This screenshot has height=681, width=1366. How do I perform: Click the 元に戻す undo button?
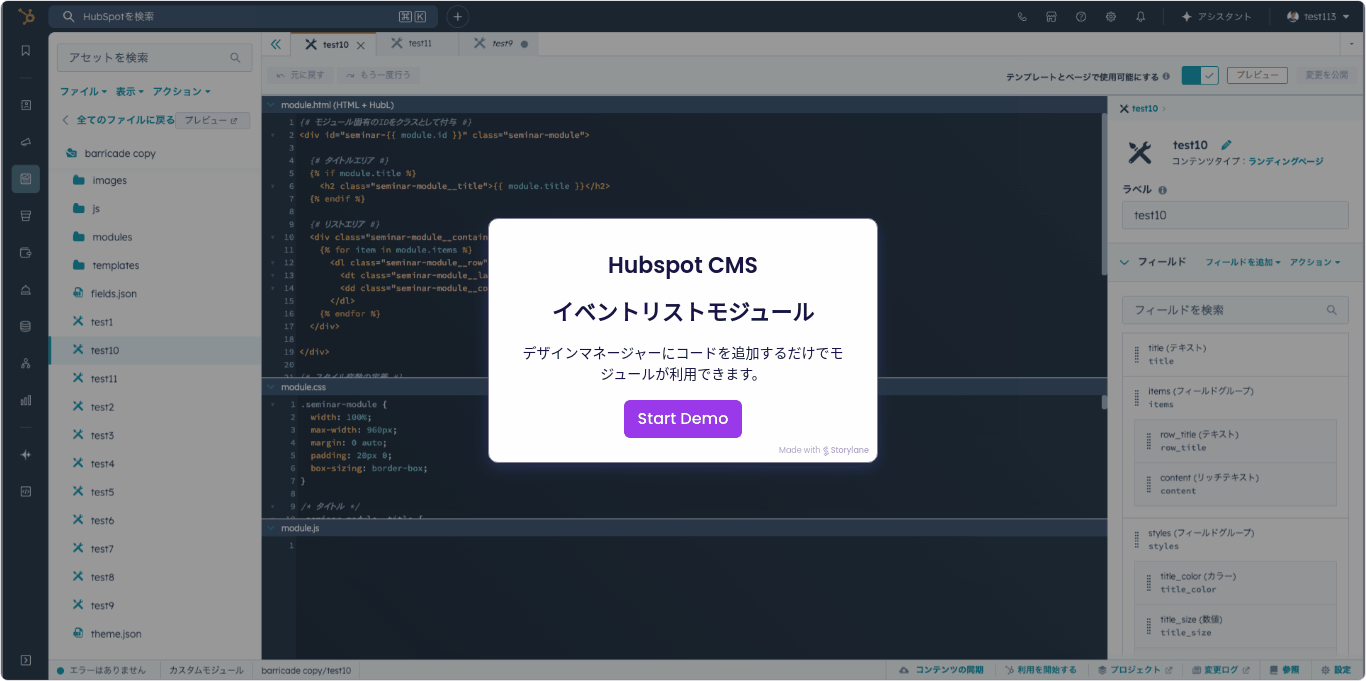click(299, 75)
